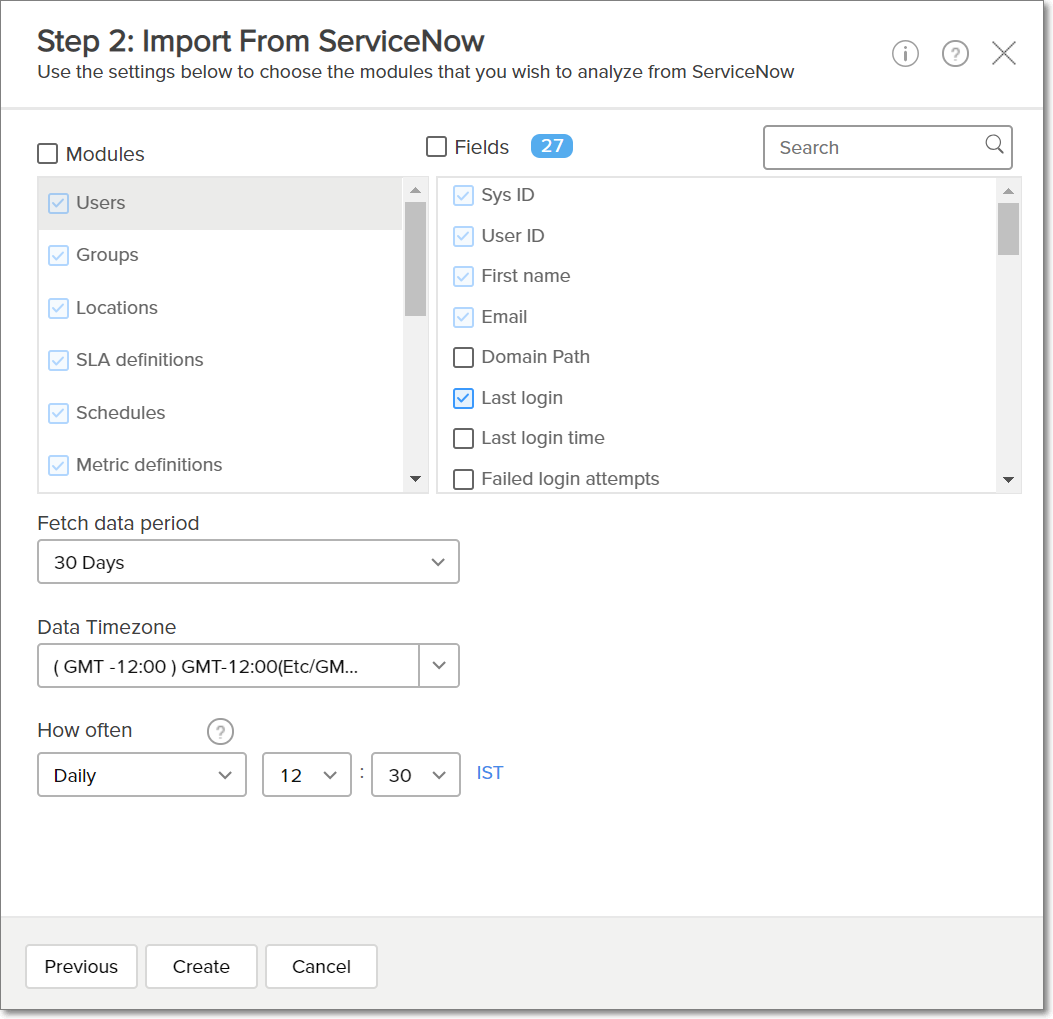1053x1019 pixels.
Task: Click the Modules list scroll down arrow
Action: pos(416,479)
